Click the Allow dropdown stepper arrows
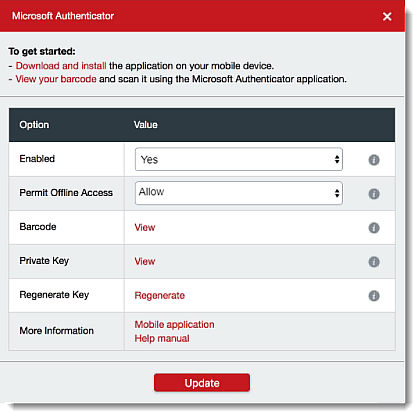Viewport: 413px width, 411px height. click(337, 193)
